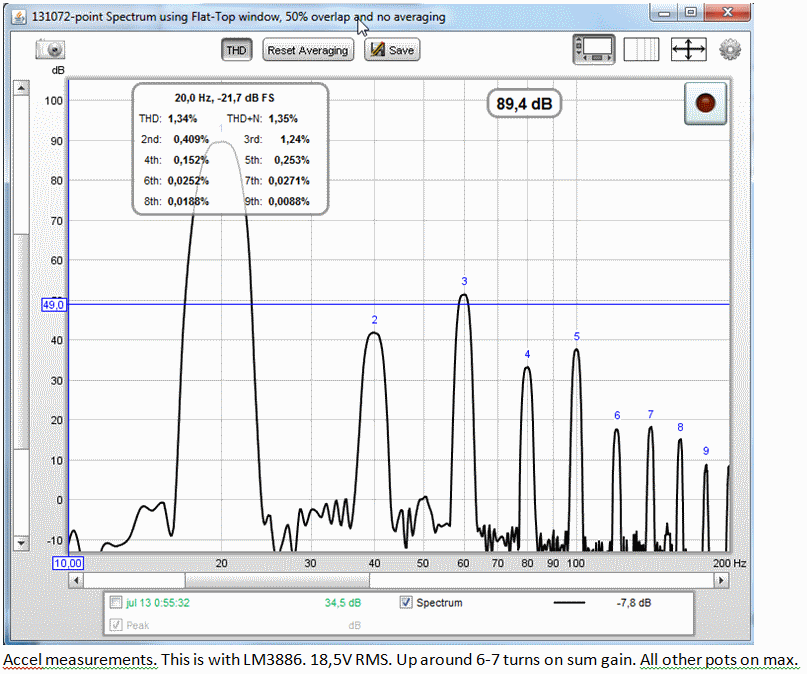Click the -7,8 dB spectrum value

click(x=634, y=602)
